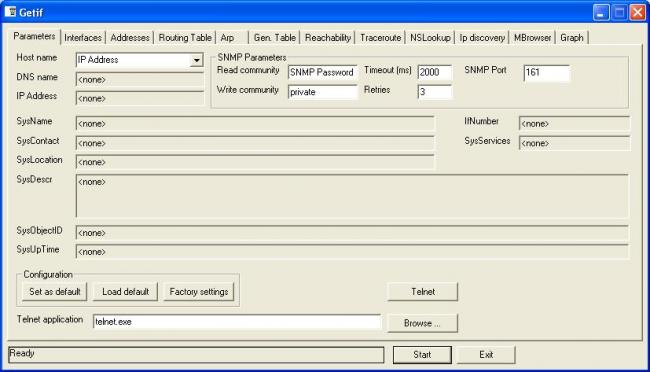Image resolution: width=650 pixels, height=372 pixels.
Task: Open the Addresses tab
Action: tap(130, 38)
